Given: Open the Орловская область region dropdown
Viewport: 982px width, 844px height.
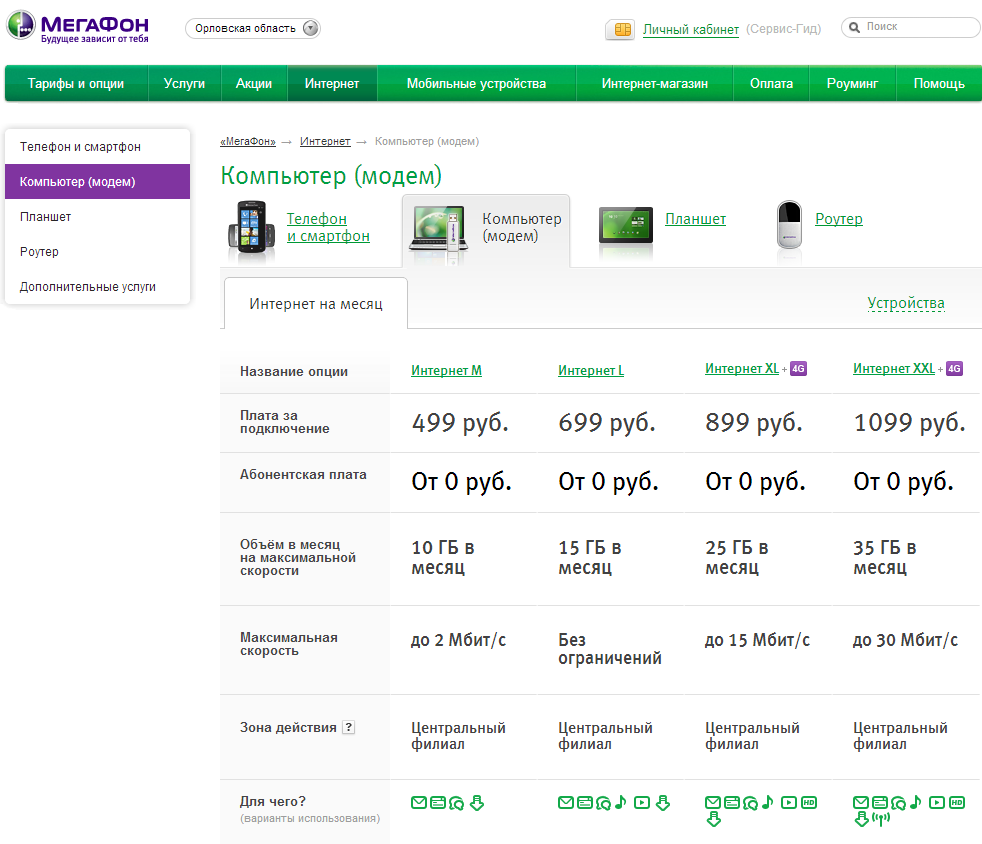Looking at the screenshot, I should point(252,28).
